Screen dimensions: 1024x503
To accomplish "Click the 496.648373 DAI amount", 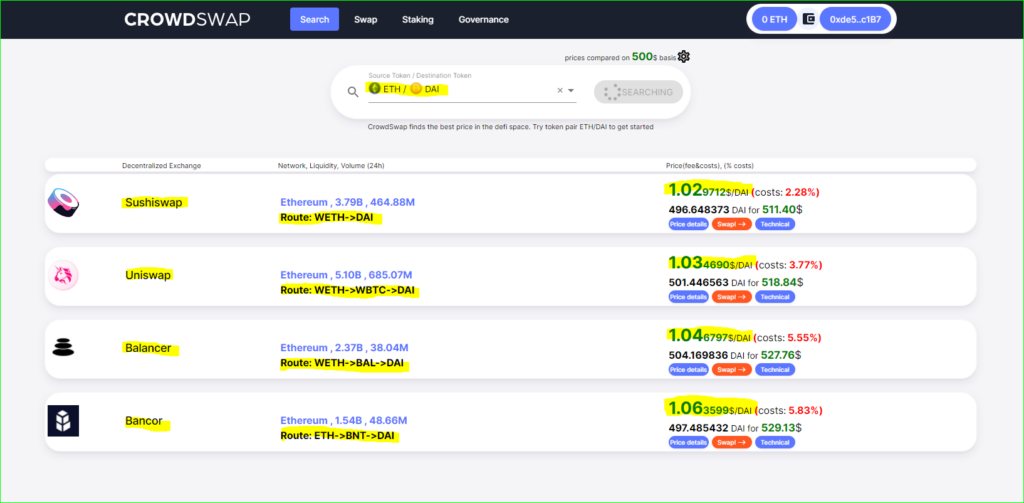I will click(x=699, y=210).
